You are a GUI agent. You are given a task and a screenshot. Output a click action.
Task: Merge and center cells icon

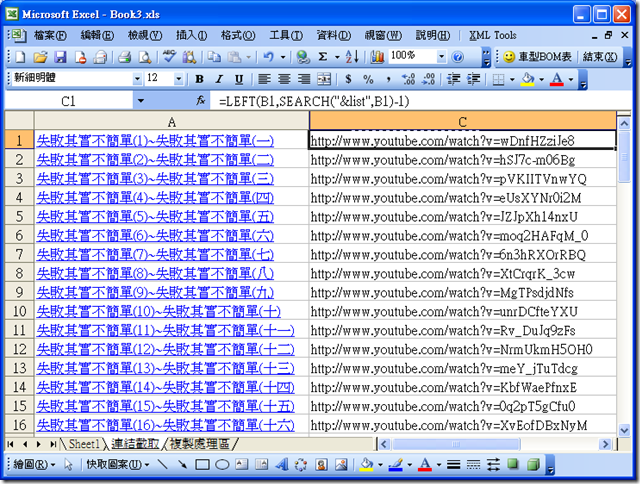(x=324, y=79)
